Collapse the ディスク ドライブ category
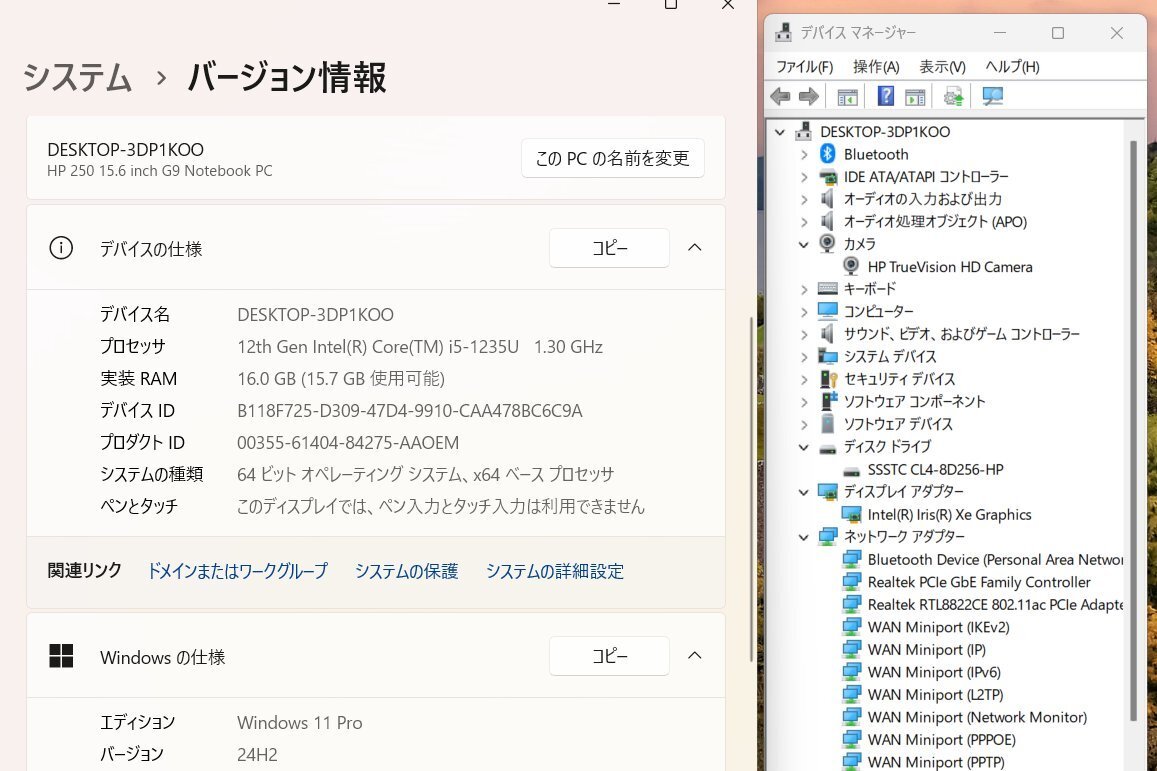This screenshot has width=1157, height=771. [x=804, y=447]
